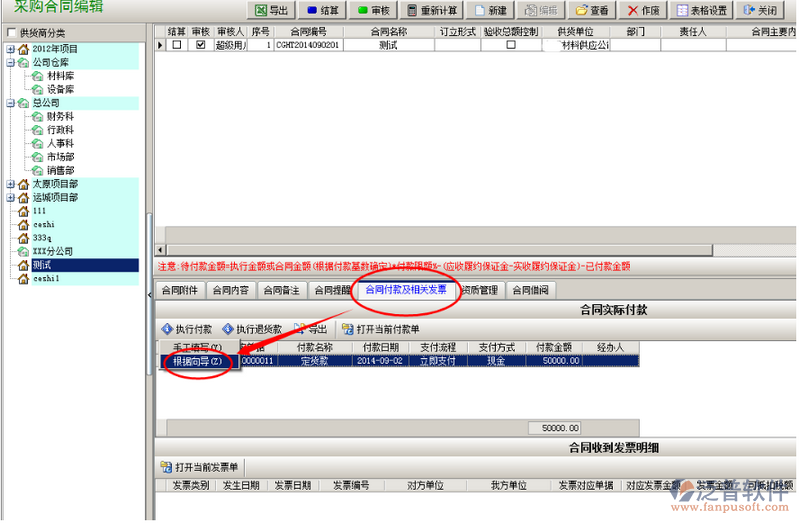The image size is (799, 523).
Task: Click the 新建 new contract button
Action: 490,10
